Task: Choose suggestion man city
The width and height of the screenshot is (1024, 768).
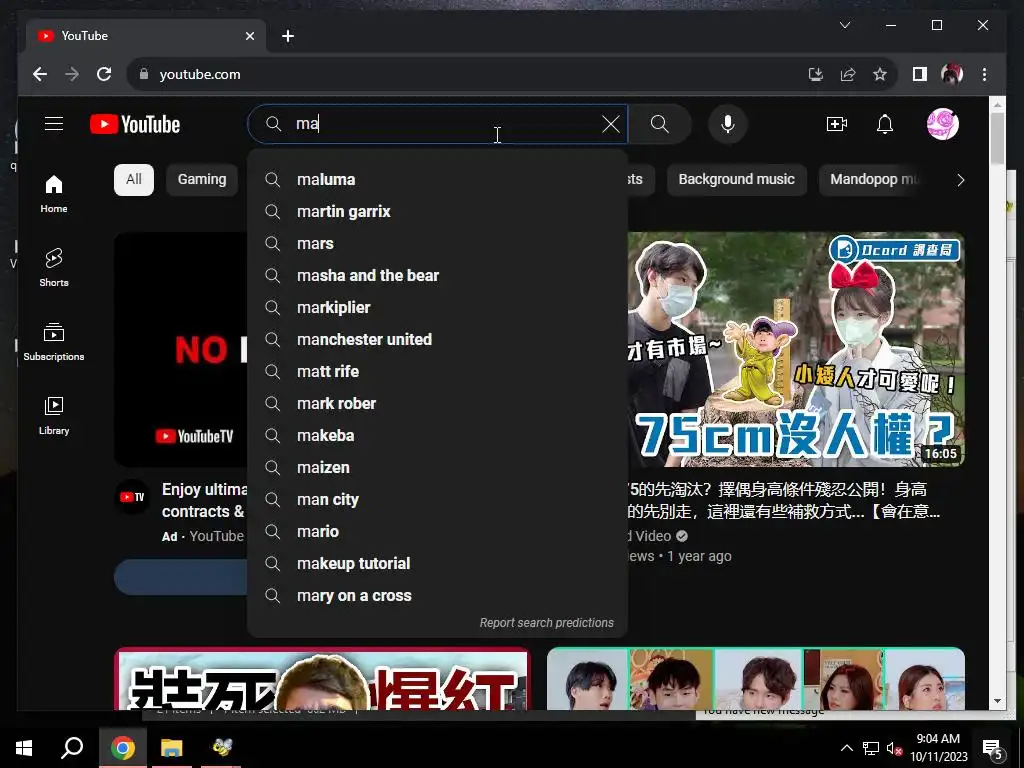Action: [x=438, y=500]
